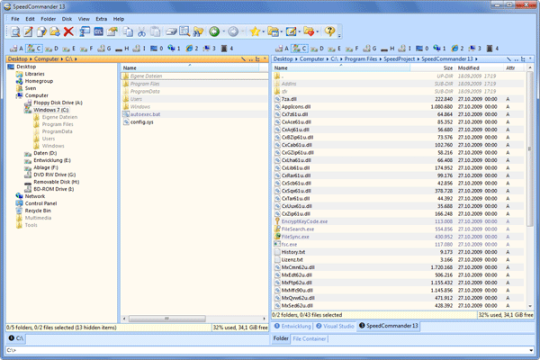The height and width of the screenshot is (360, 540).
Task: Click SpeedProject in right breadcrumb
Action: click(x=399, y=59)
